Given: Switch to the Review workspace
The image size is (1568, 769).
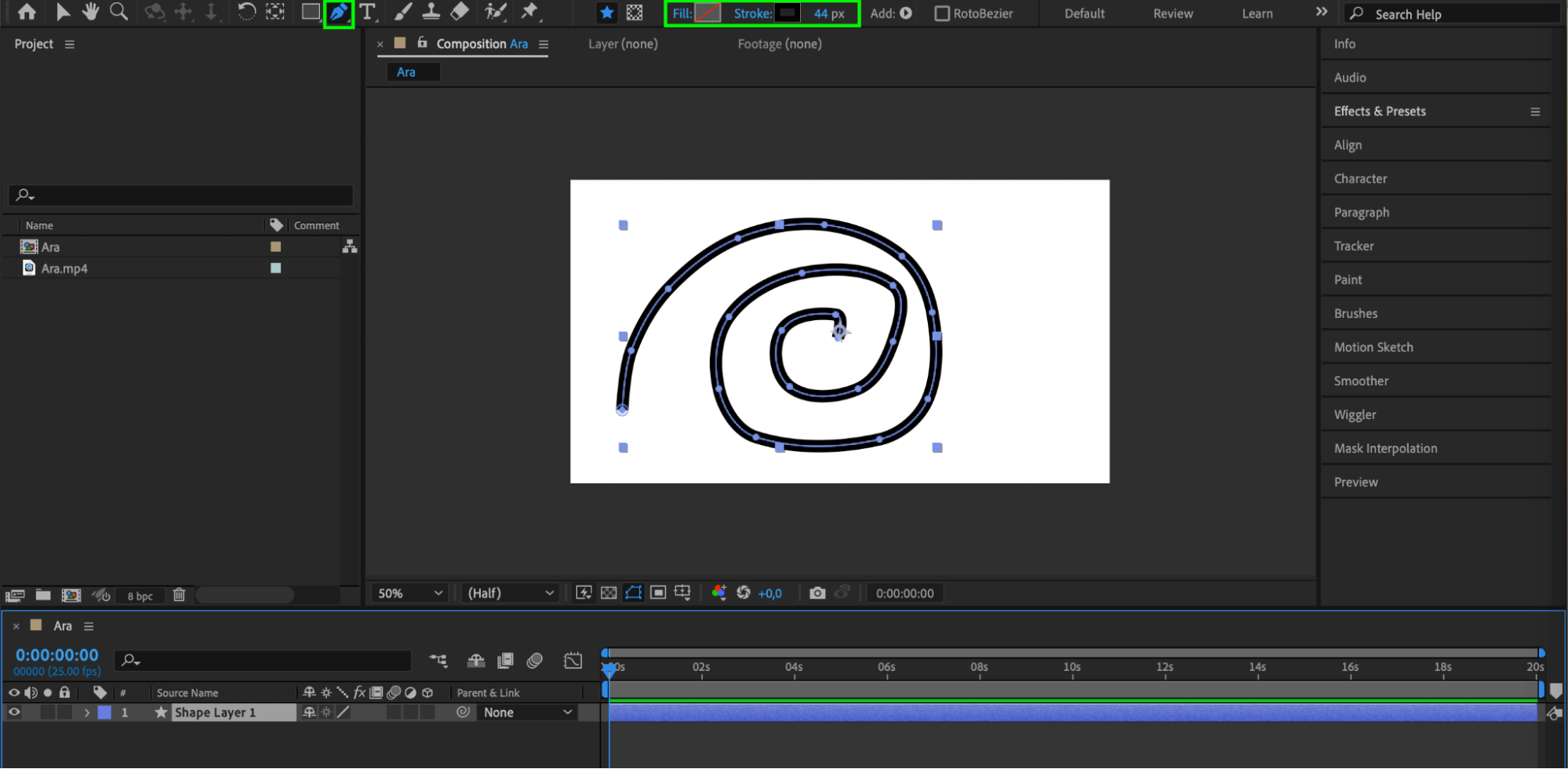Looking at the screenshot, I should point(1173,13).
